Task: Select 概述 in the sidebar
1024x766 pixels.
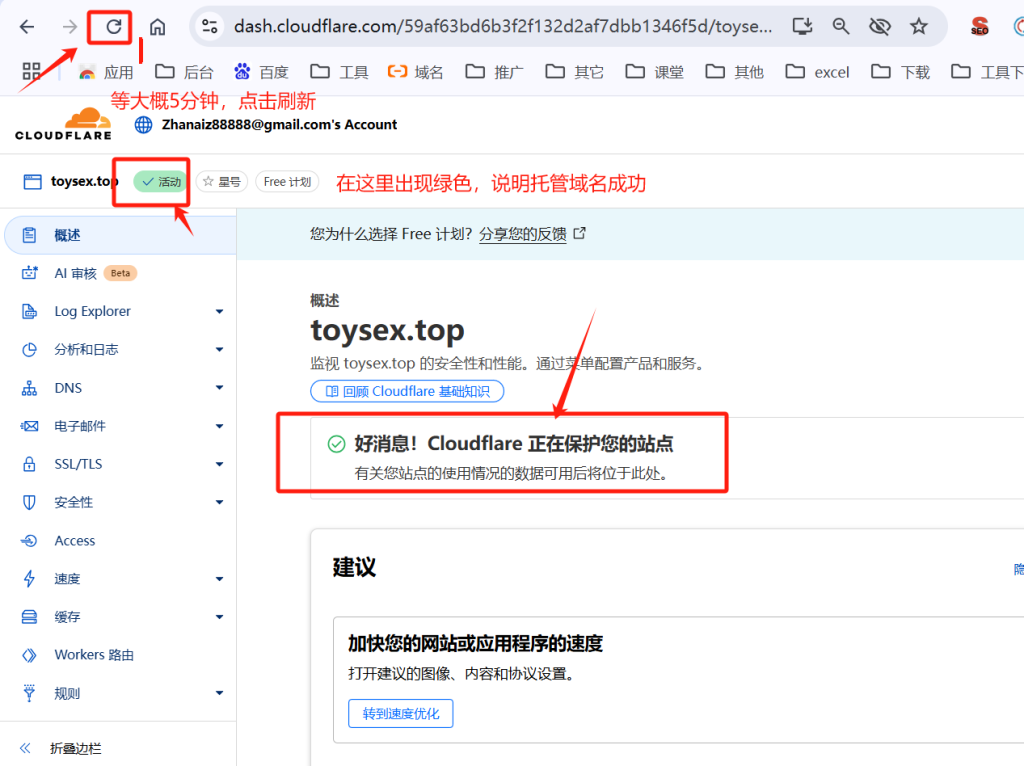Action: click(x=121, y=235)
